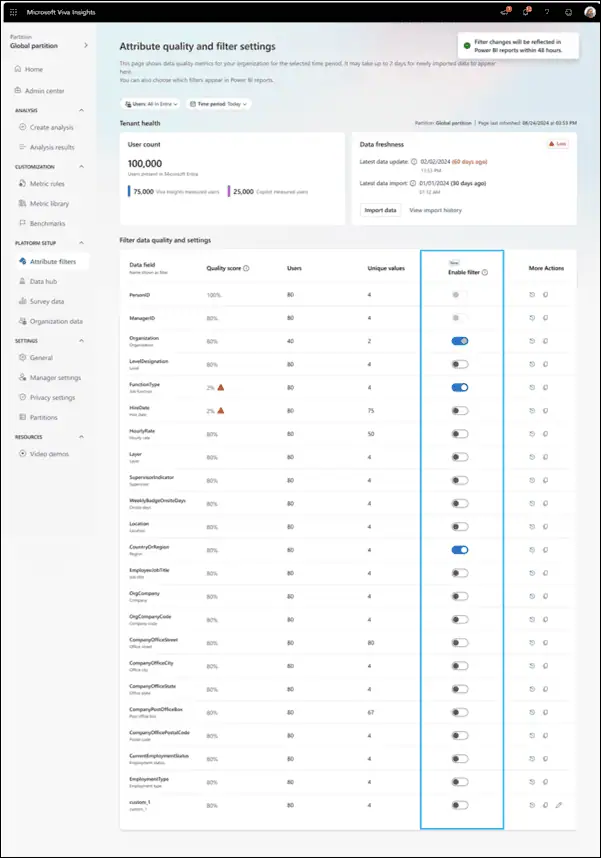Screen dimensions: 601x858
Task: Click the warning triangle in FunctionType row
Action: tap(221, 387)
